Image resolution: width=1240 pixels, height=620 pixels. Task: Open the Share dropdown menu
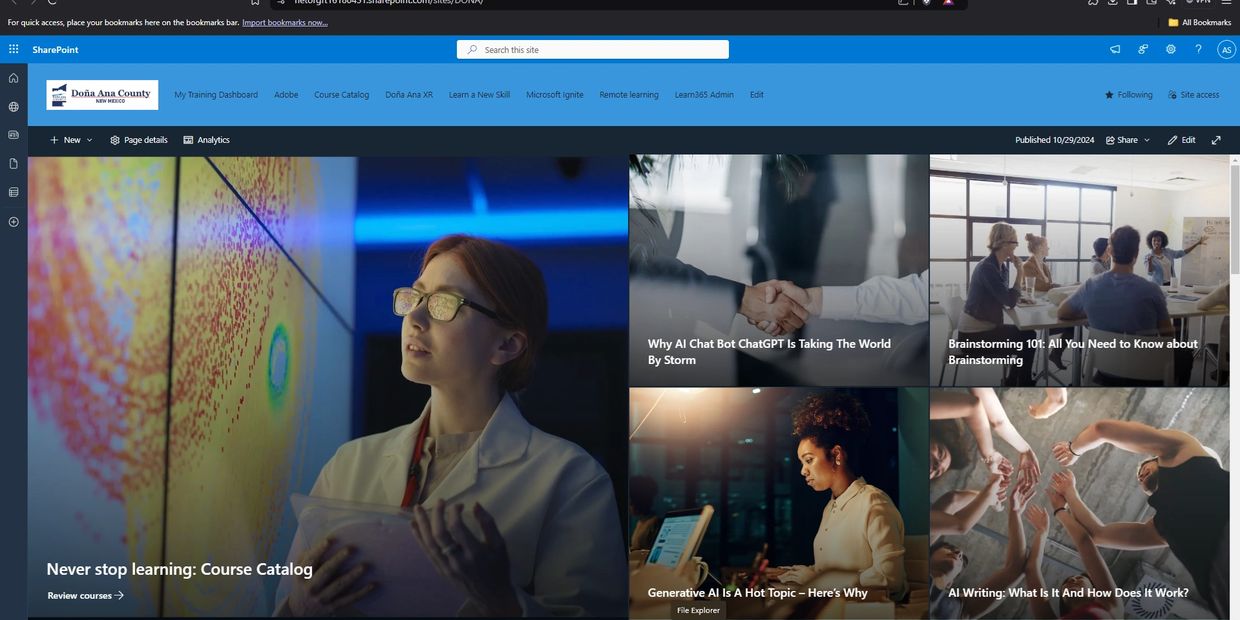tap(1128, 140)
